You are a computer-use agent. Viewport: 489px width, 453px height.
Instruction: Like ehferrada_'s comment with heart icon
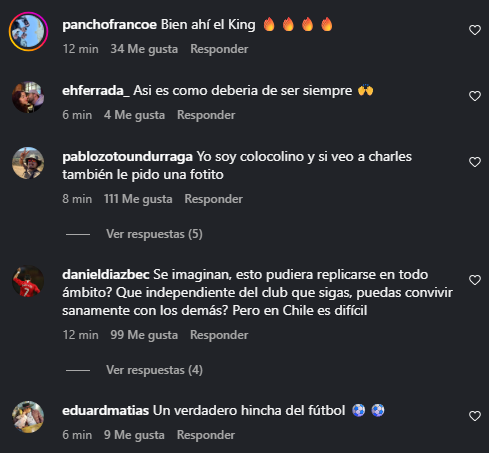coord(475,96)
